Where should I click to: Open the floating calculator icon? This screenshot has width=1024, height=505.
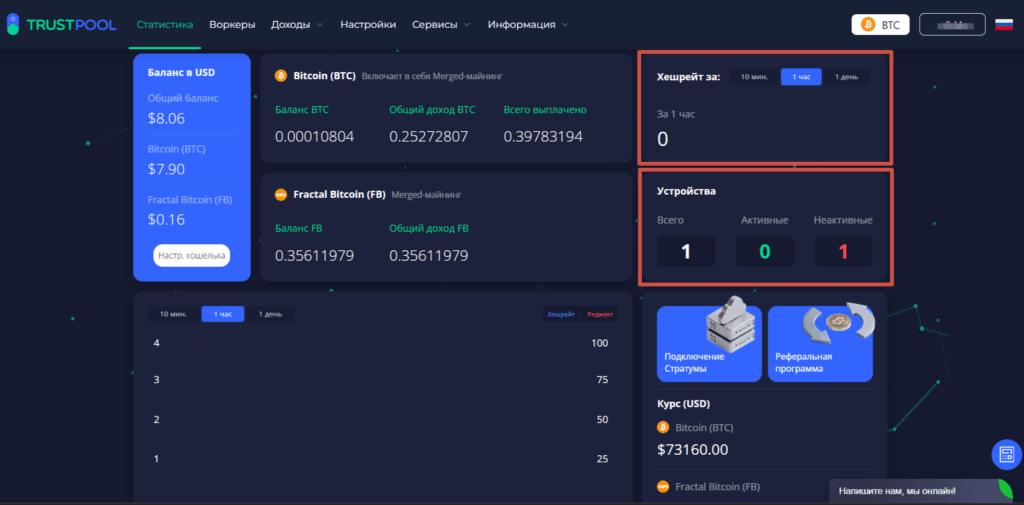pyautogui.click(x=1005, y=455)
